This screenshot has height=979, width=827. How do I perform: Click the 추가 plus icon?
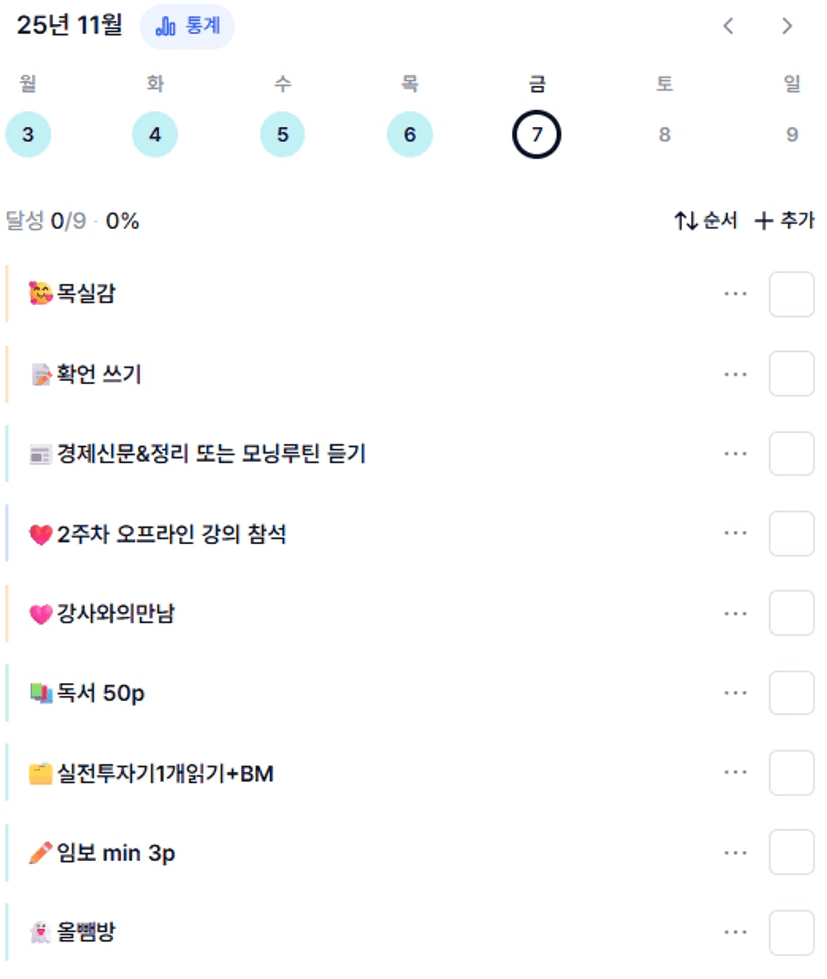[x=764, y=221]
